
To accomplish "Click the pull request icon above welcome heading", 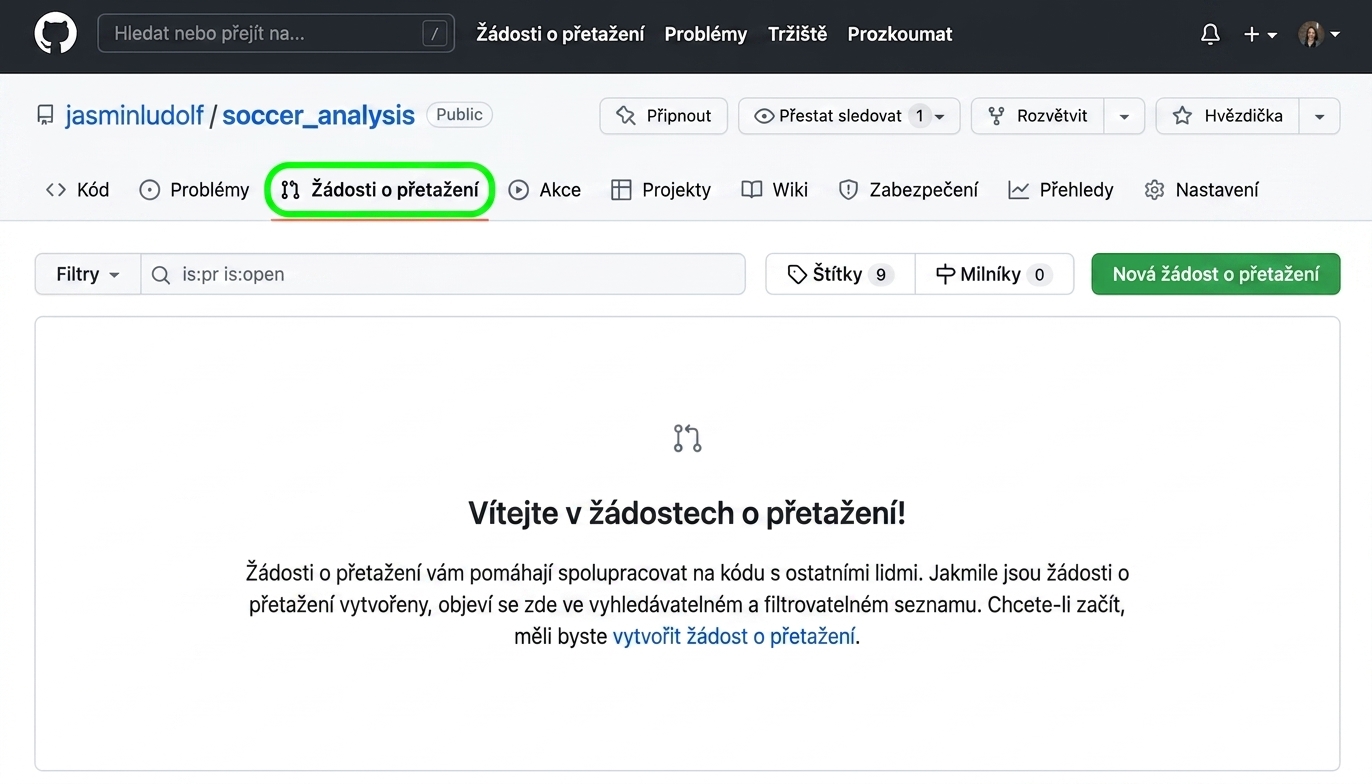I will click(687, 438).
